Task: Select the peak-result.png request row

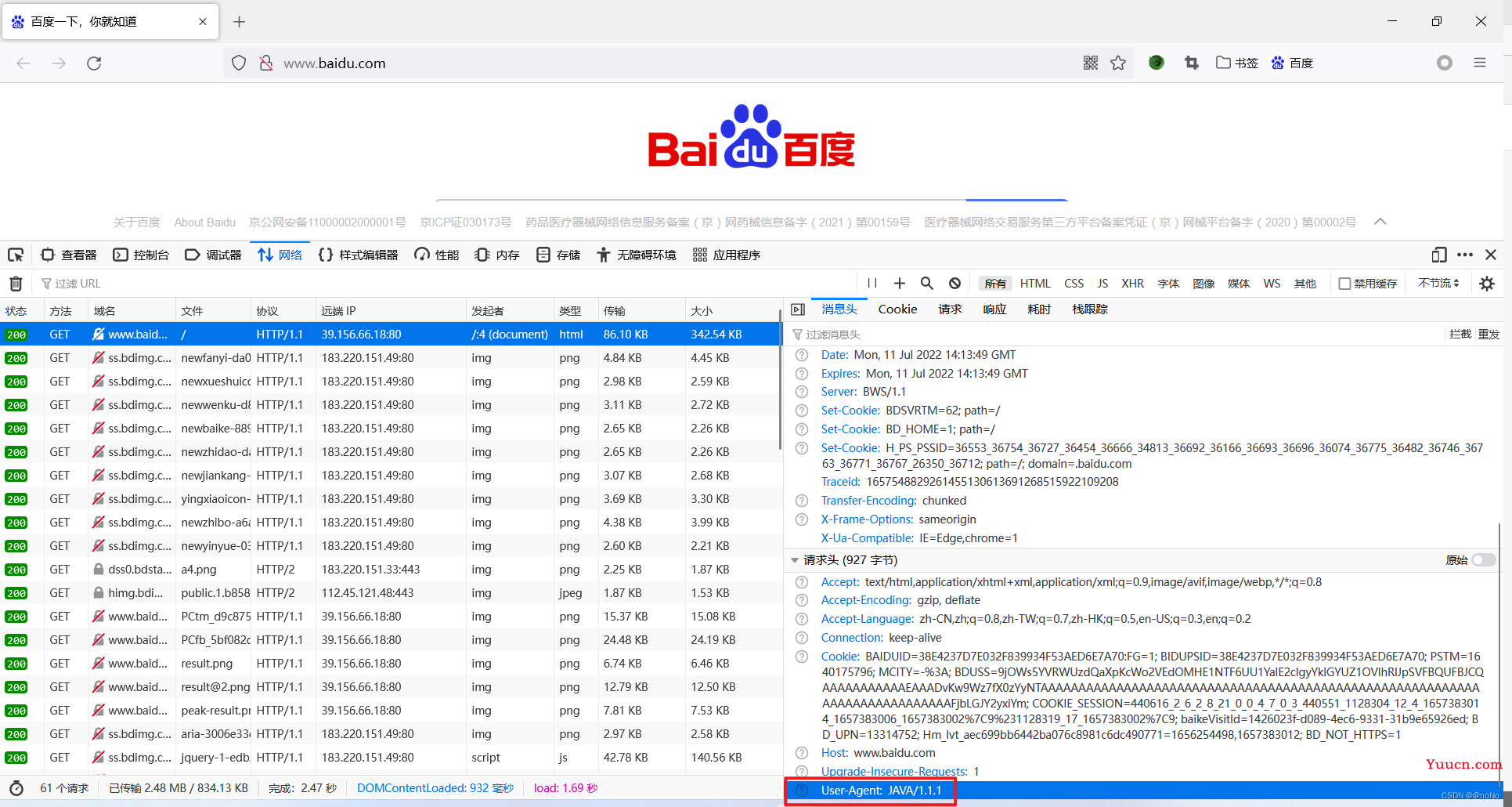Action: point(391,711)
